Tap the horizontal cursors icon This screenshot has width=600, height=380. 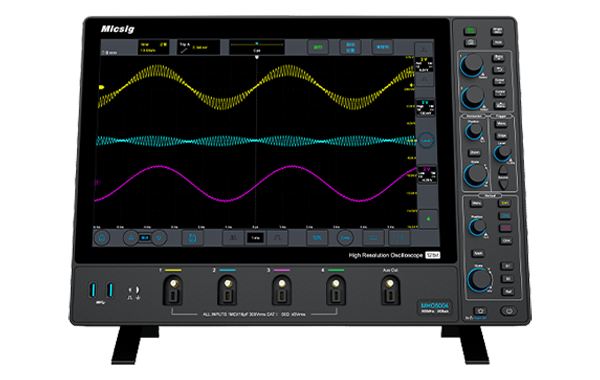tap(372, 238)
